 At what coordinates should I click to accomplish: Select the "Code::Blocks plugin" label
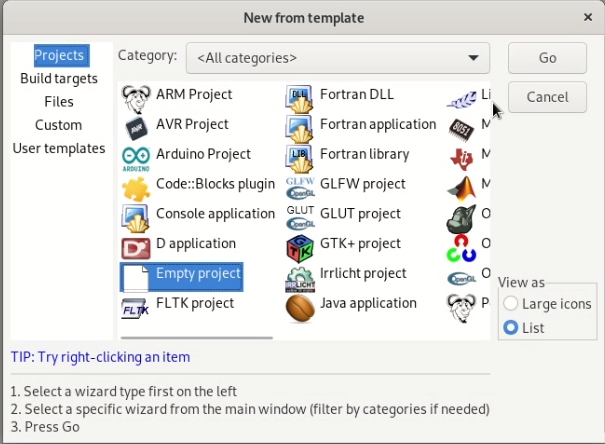coord(215,184)
